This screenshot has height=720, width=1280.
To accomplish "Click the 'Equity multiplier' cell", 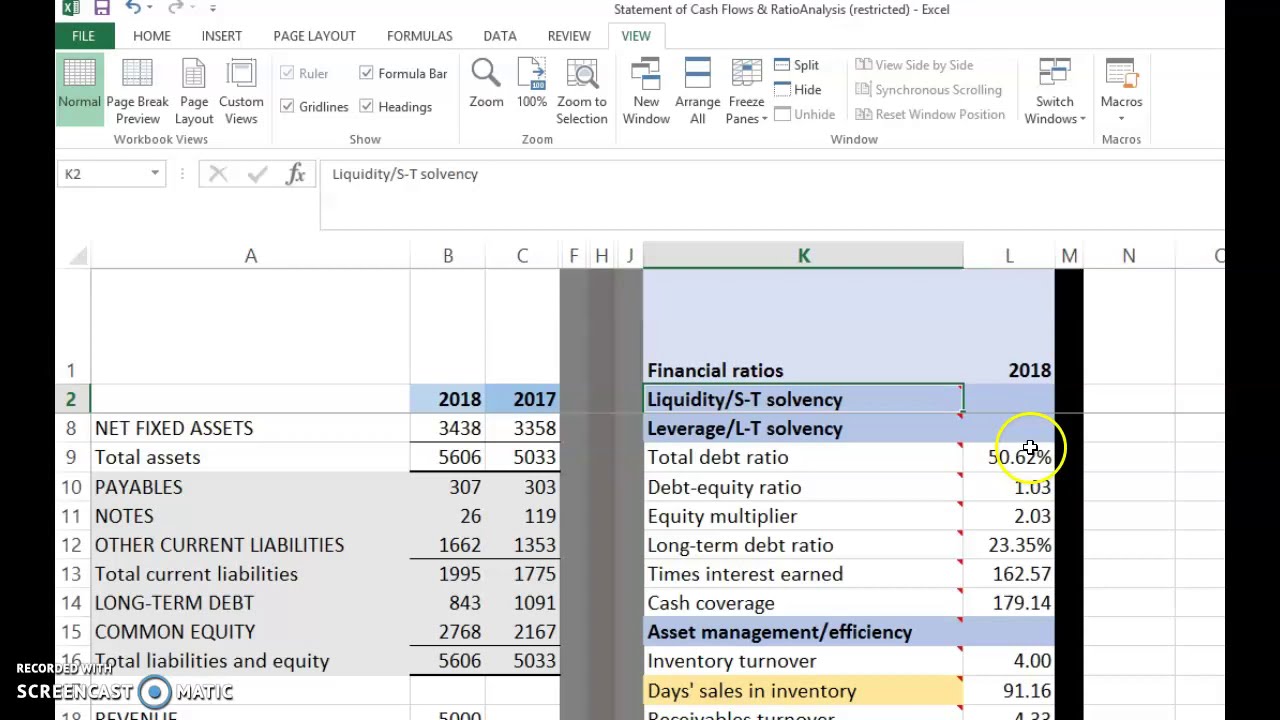I will [x=803, y=516].
